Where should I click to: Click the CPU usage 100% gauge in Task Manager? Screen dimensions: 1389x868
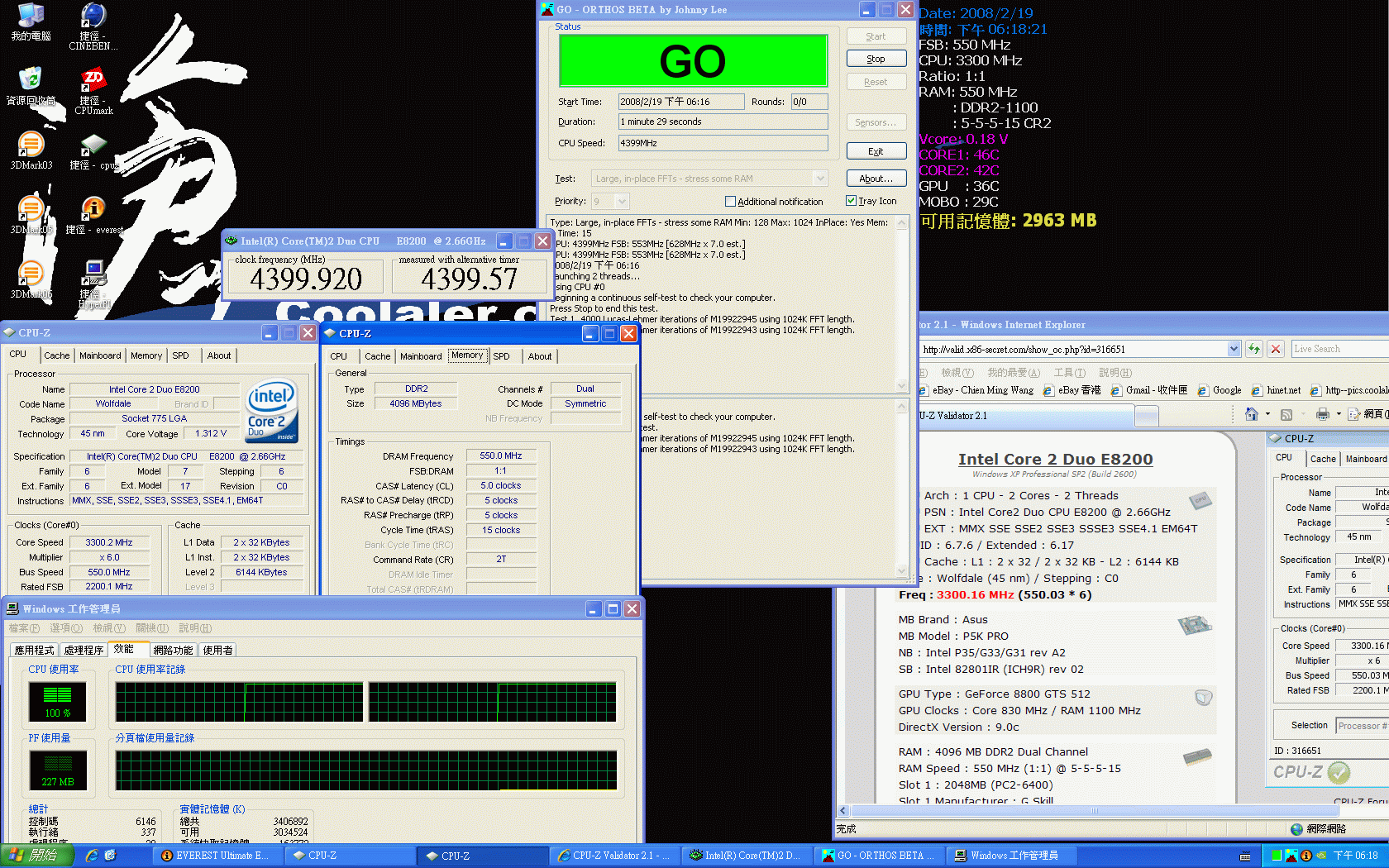pos(57,701)
